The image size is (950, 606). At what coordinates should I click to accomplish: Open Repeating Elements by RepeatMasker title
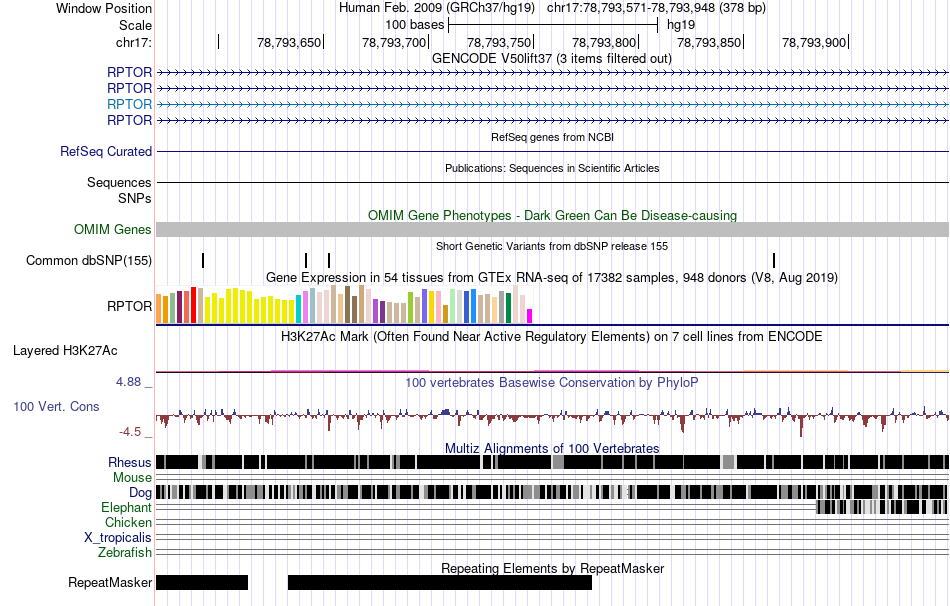(552, 568)
